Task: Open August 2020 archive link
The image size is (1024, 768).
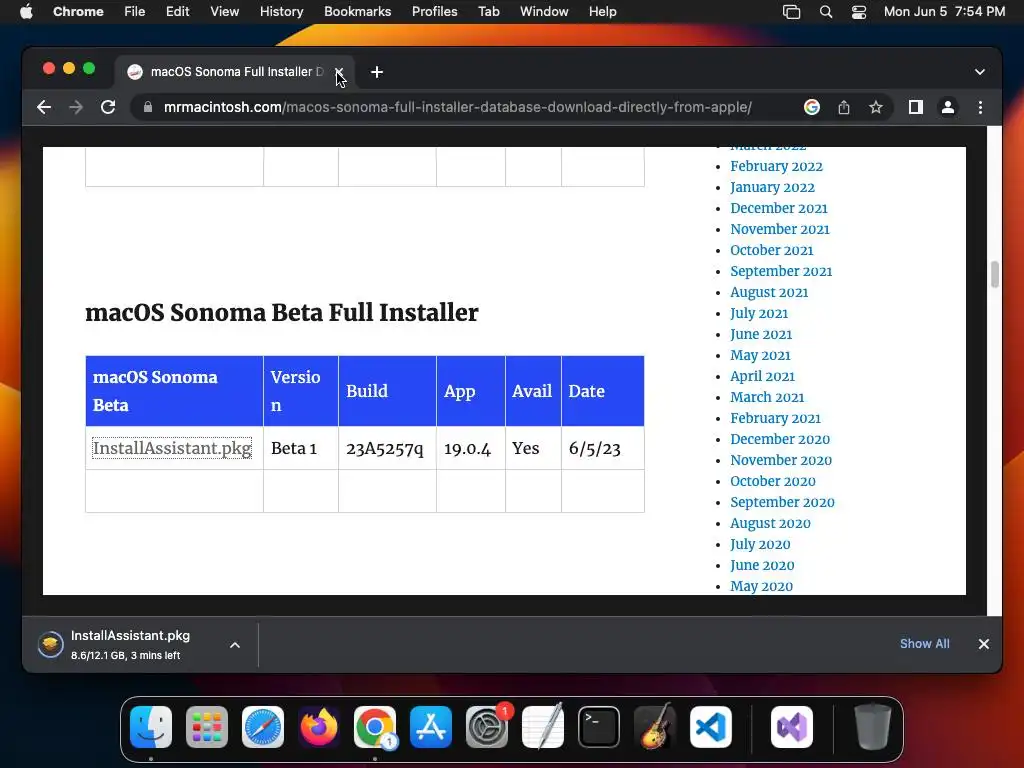Action: pos(770,523)
